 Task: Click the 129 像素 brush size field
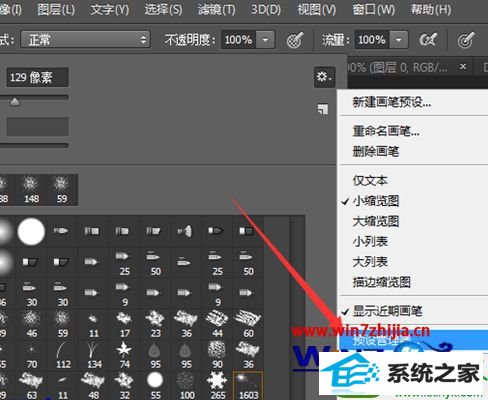click(37, 77)
